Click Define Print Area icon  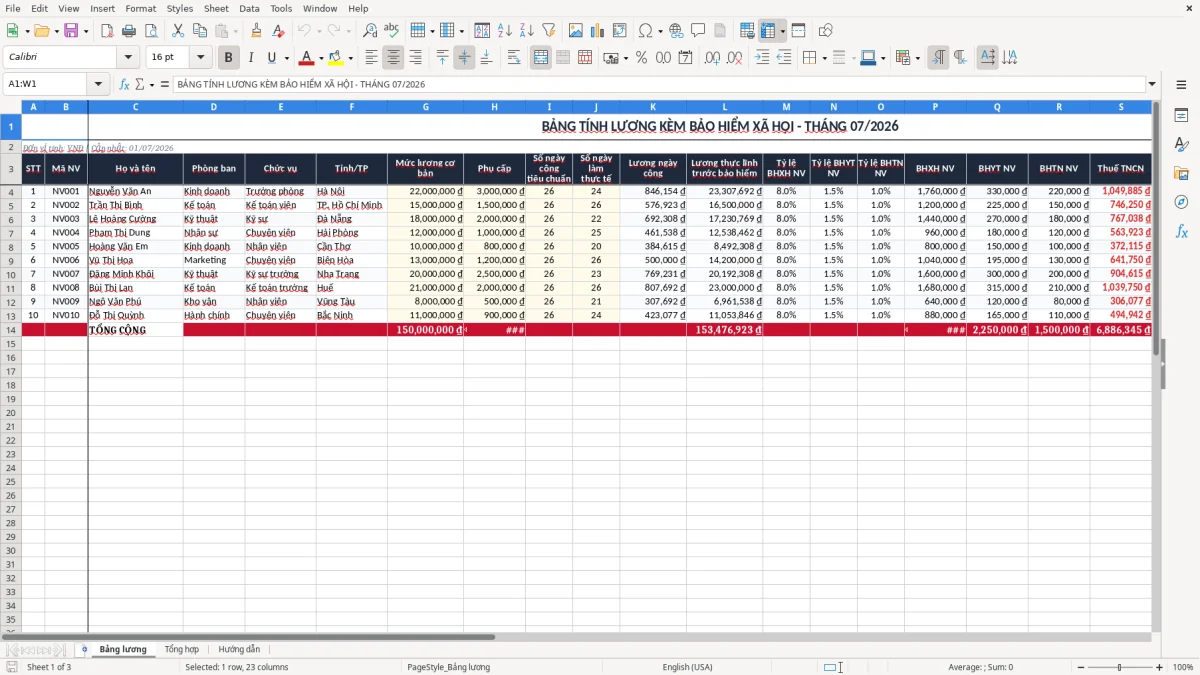point(747,31)
